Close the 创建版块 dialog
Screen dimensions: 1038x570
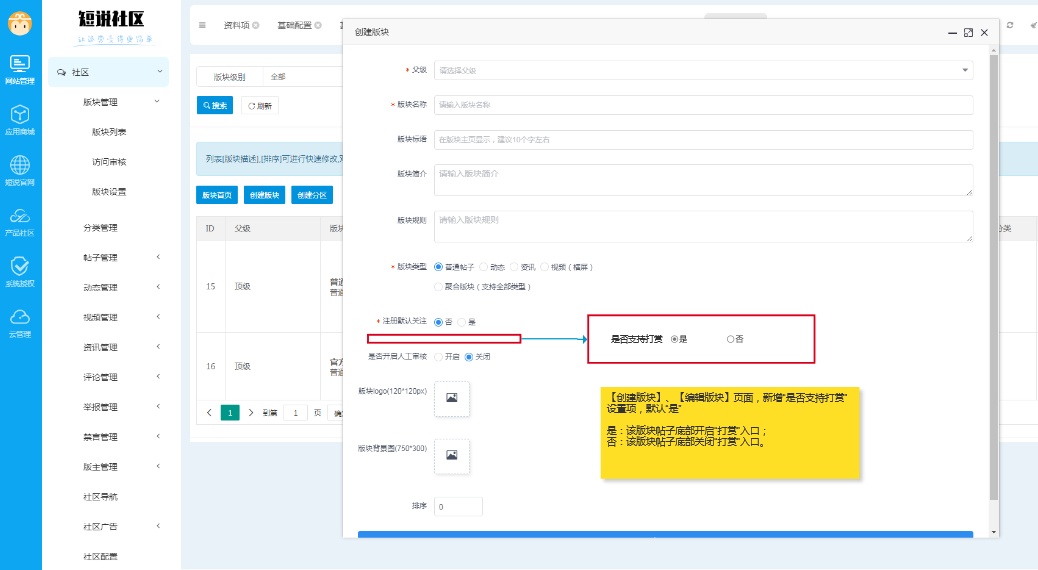tap(984, 32)
